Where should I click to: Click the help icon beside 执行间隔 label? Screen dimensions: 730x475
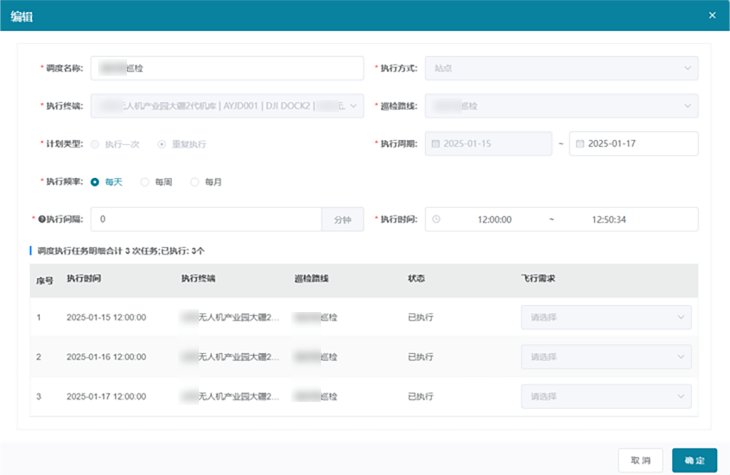41,219
